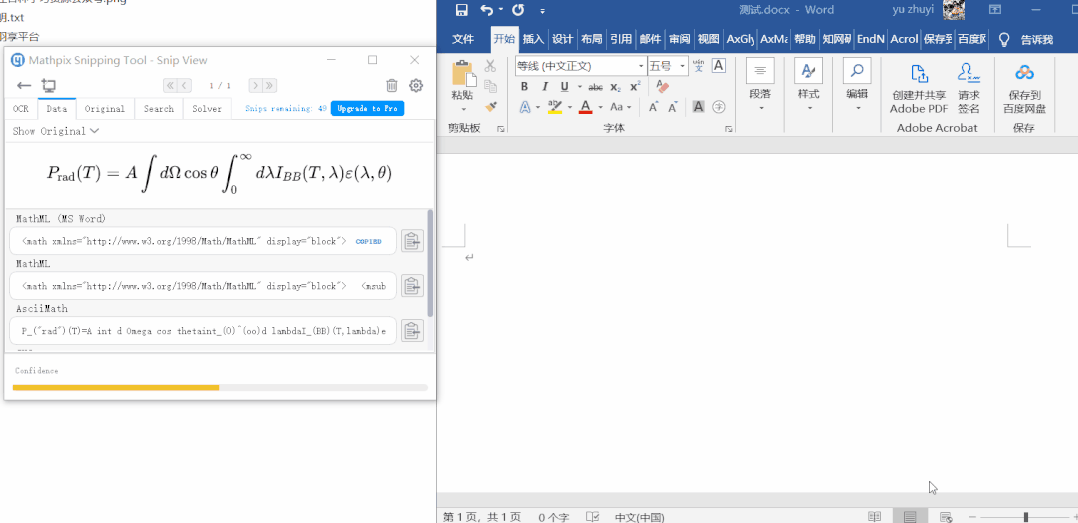Open 插入 ribbon tab in Word

coord(533,39)
